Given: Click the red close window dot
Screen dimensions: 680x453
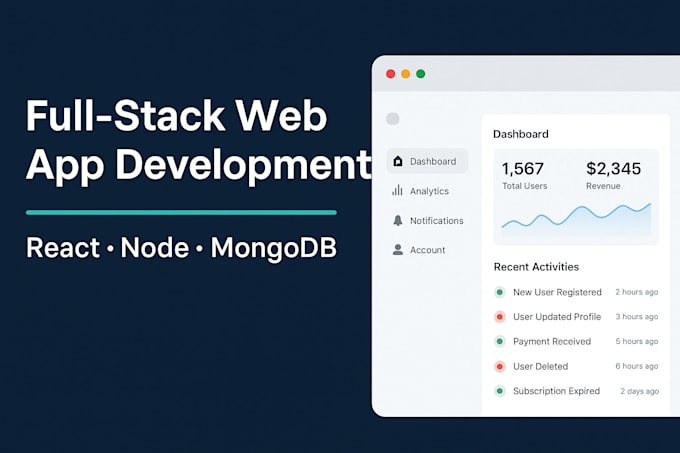Looking at the screenshot, I should tap(390, 74).
